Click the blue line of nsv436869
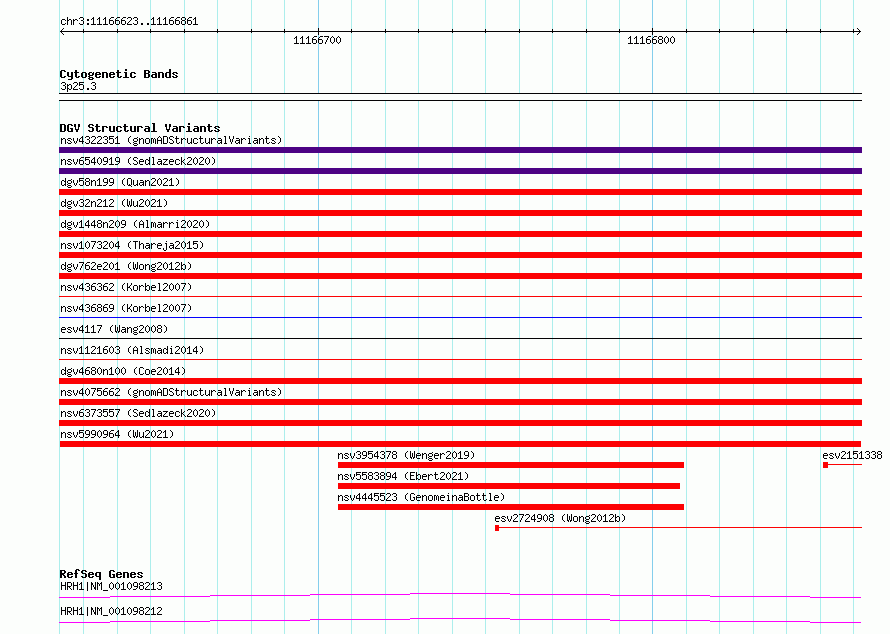The width and height of the screenshot is (890, 634). point(460,317)
